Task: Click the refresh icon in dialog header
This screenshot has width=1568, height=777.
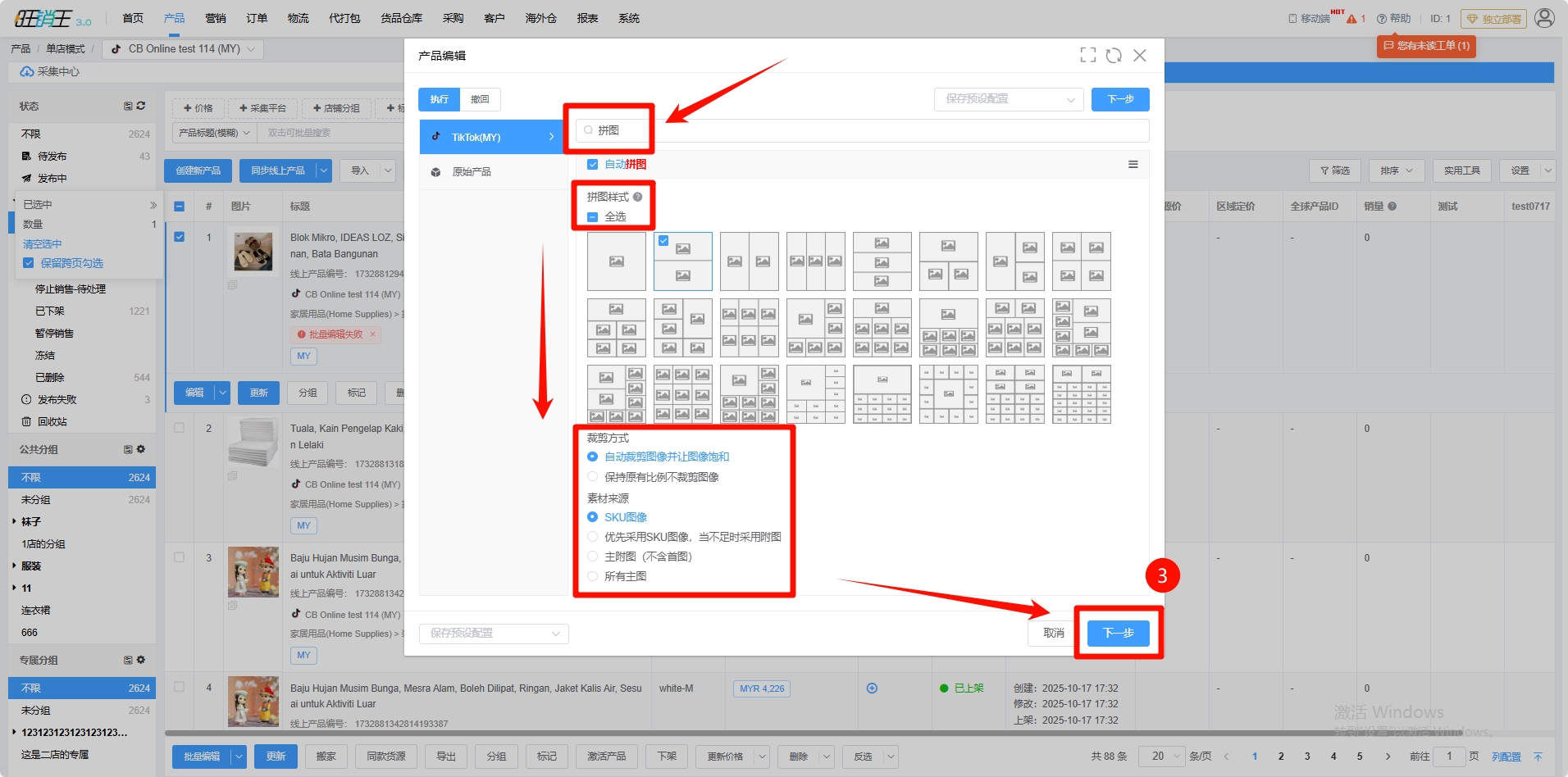Action: point(1114,55)
